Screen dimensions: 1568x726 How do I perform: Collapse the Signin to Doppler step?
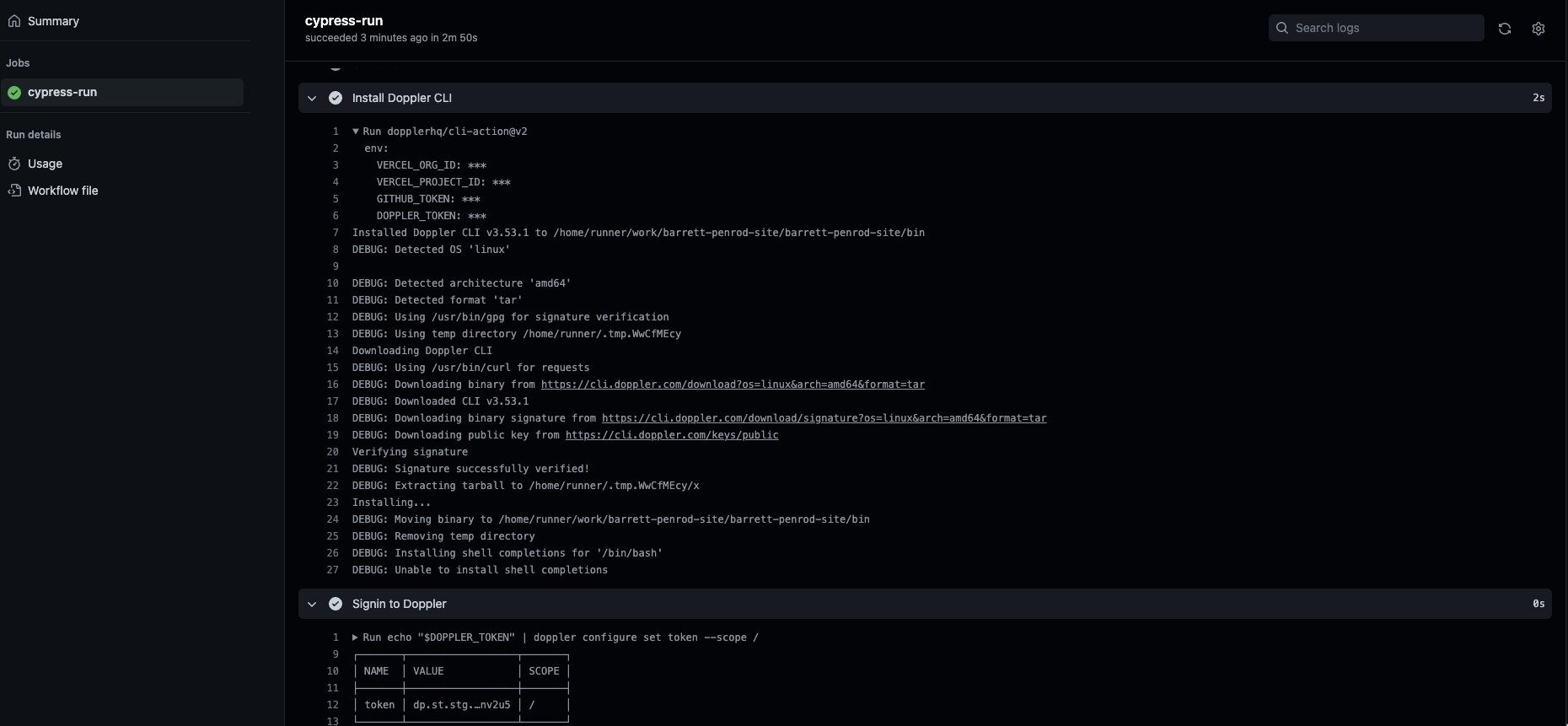[x=312, y=604]
